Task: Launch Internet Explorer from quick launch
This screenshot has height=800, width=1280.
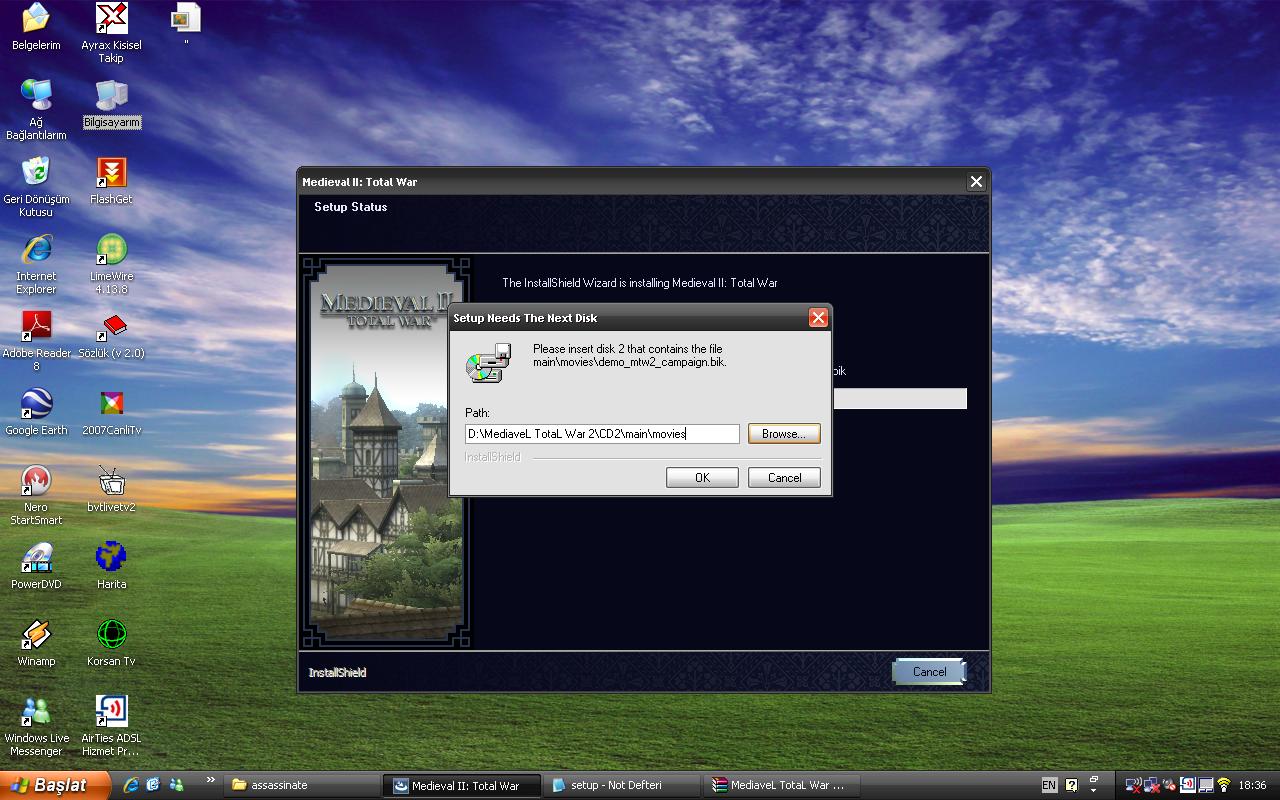Action: click(130, 785)
